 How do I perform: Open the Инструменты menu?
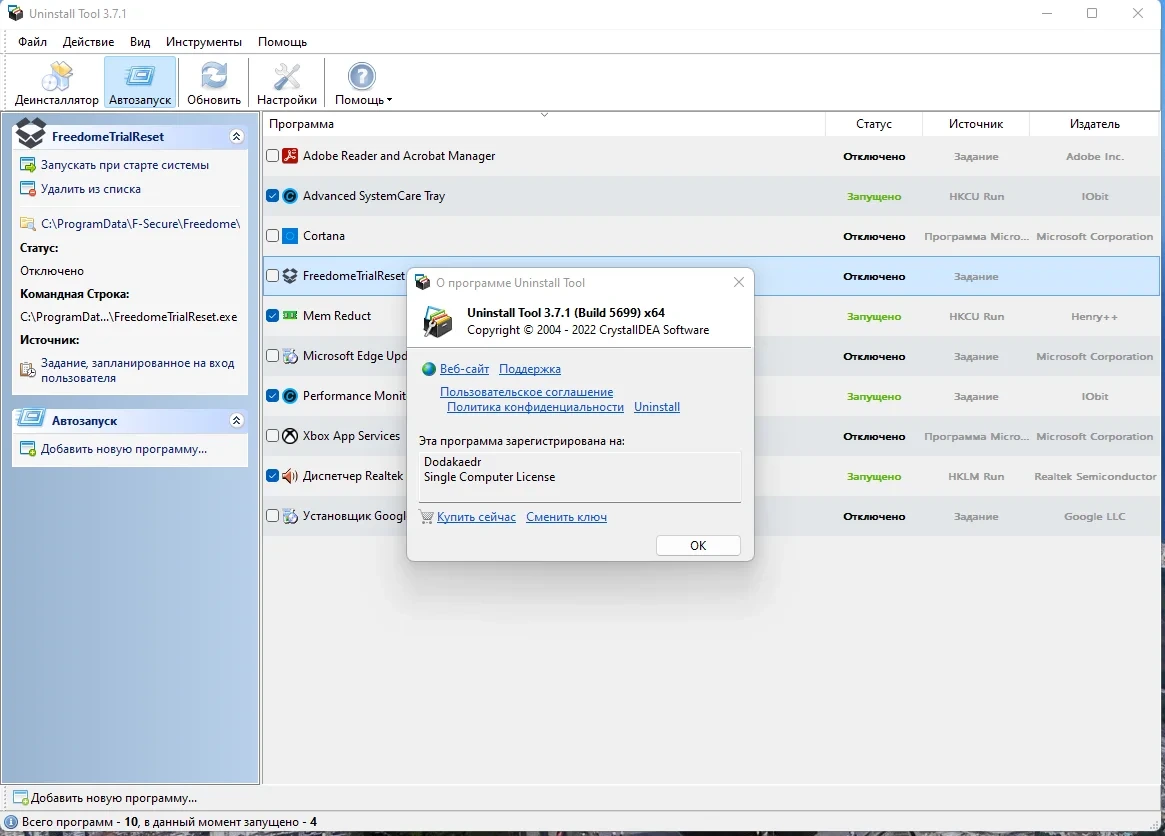pos(204,42)
